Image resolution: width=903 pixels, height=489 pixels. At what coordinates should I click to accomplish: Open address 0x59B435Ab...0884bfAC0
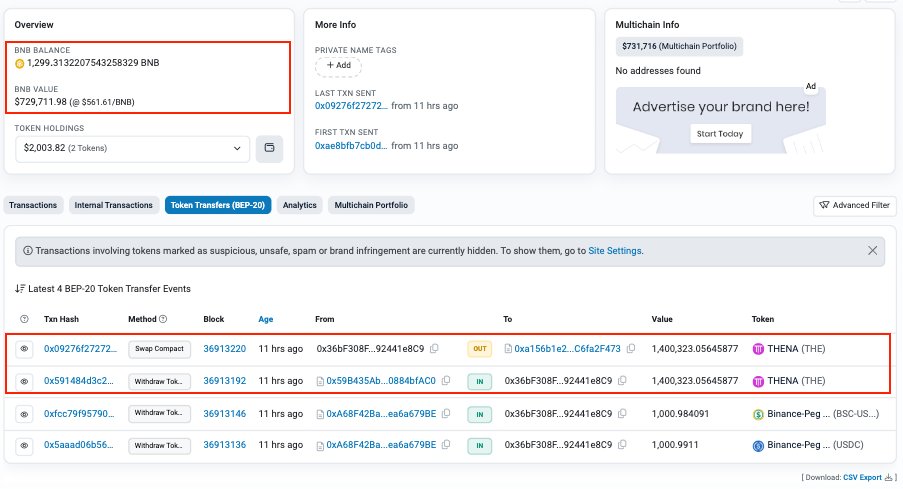(381, 381)
